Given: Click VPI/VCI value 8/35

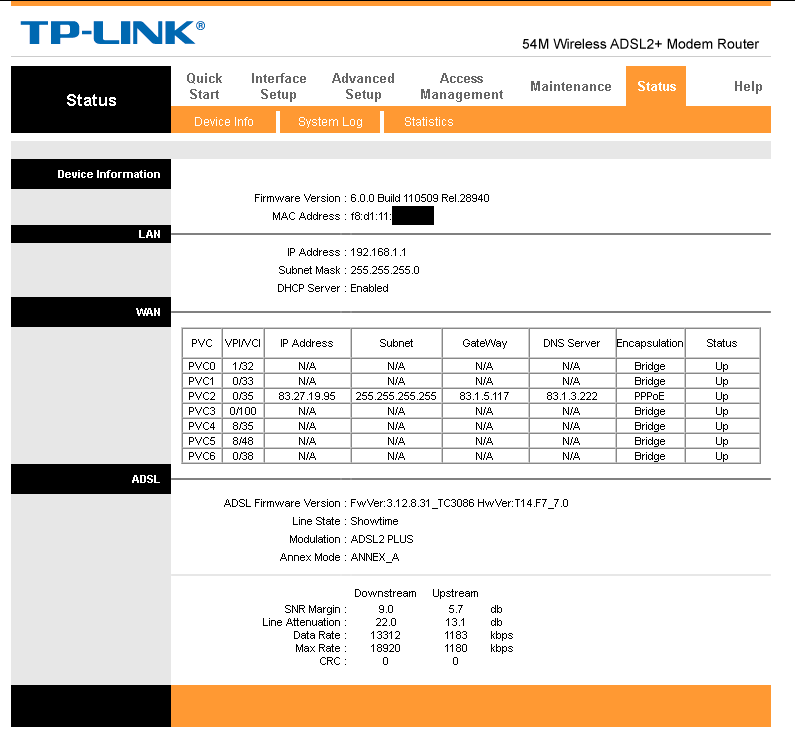Looking at the screenshot, I should 243,426.
